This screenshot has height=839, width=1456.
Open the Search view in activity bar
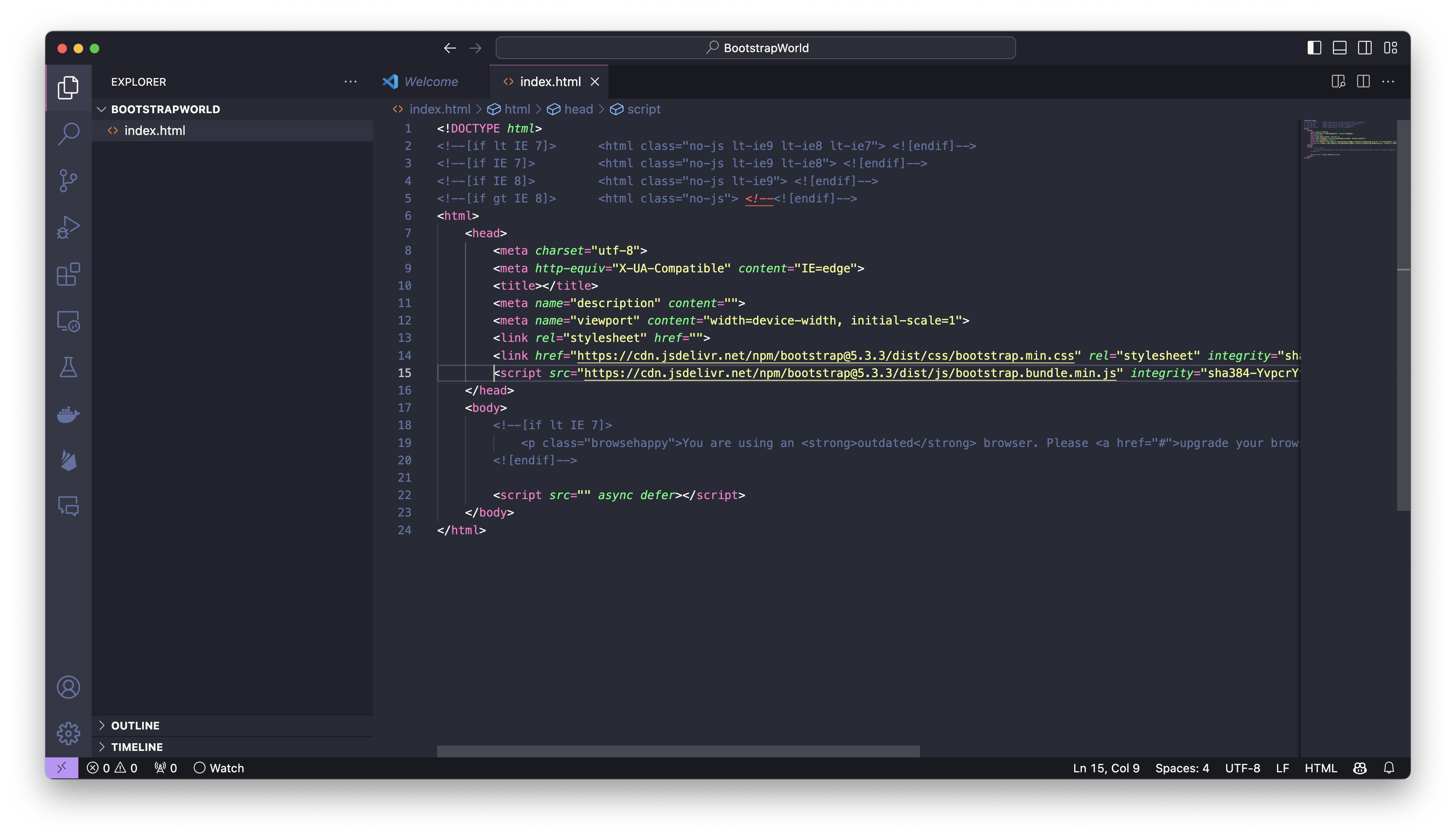(x=69, y=134)
